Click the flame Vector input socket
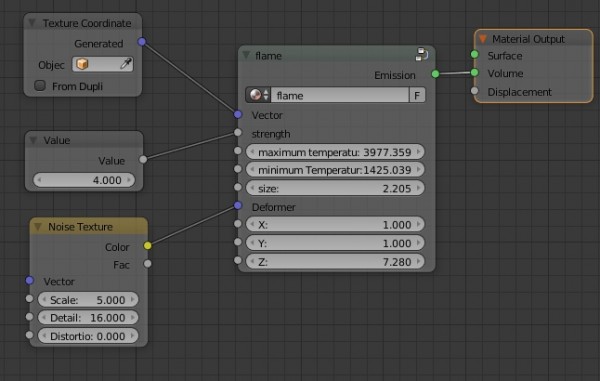 pyautogui.click(x=238, y=114)
